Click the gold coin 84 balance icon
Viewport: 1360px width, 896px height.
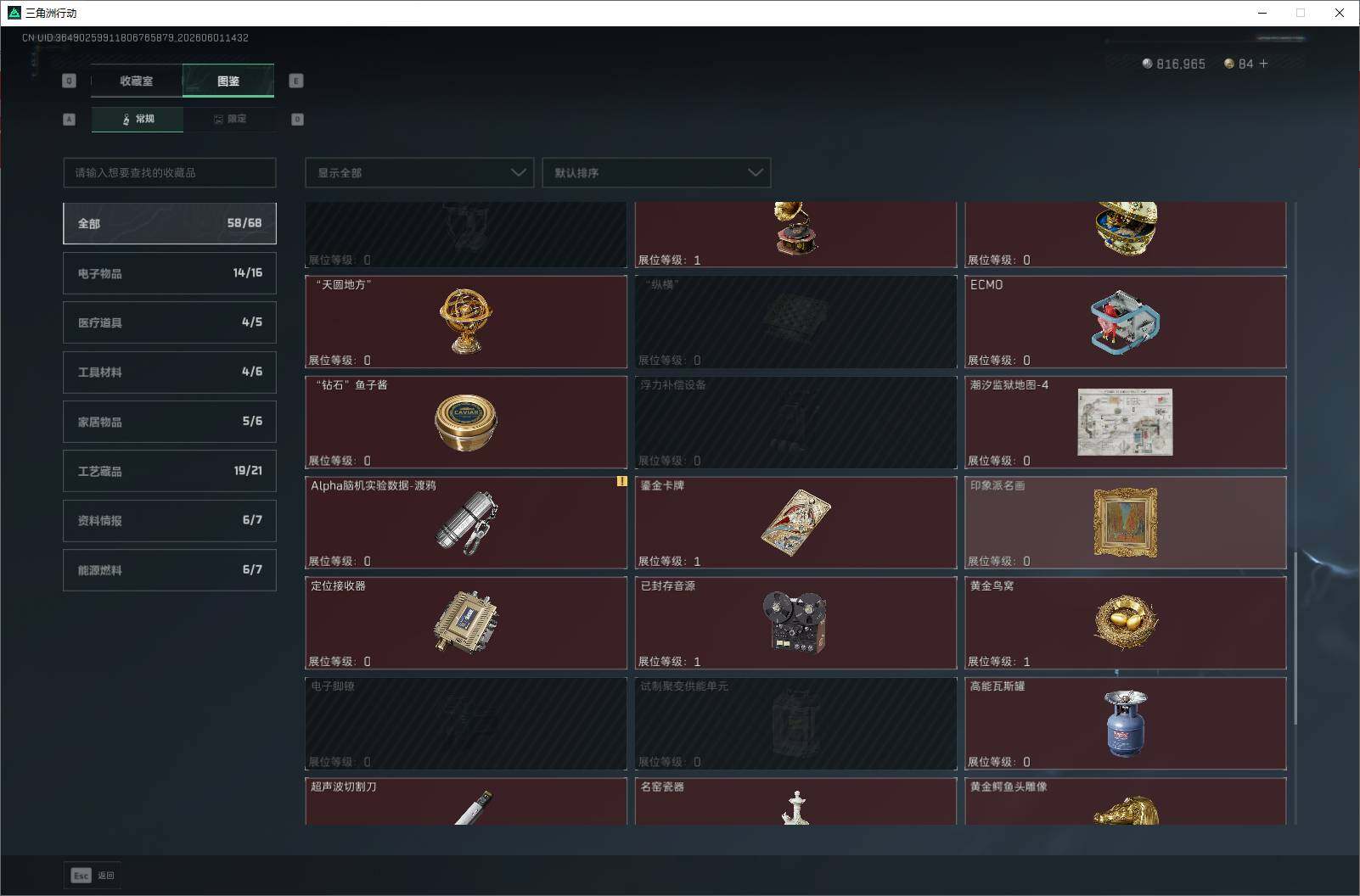(1228, 64)
